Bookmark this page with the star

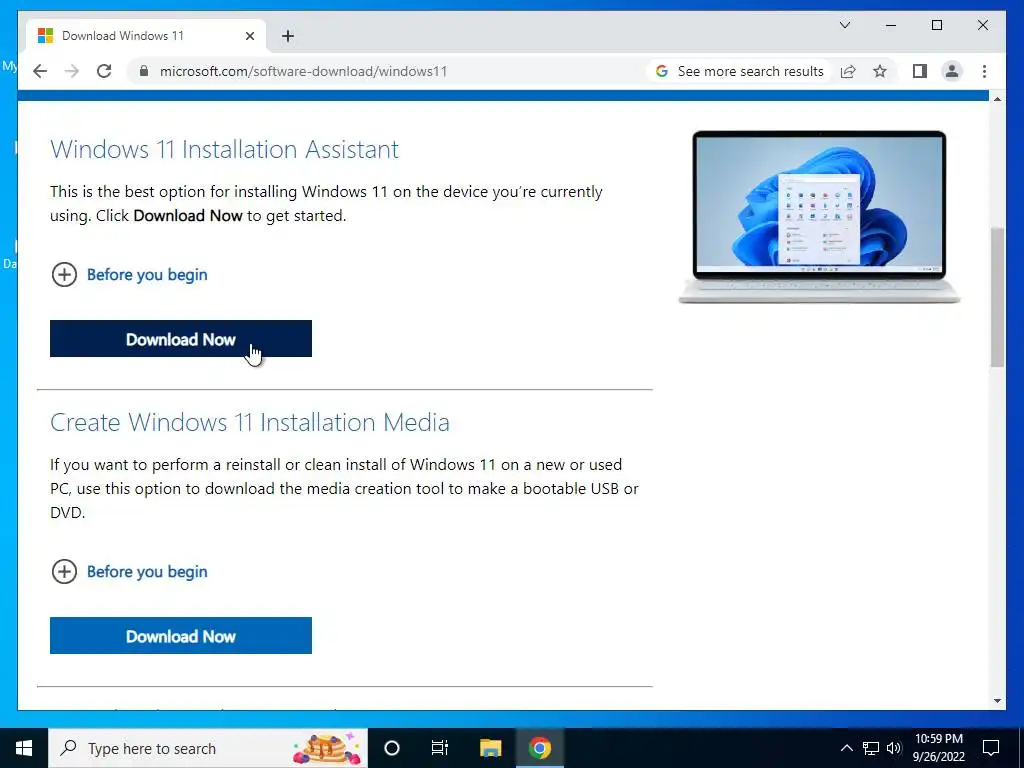click(880, 71)
